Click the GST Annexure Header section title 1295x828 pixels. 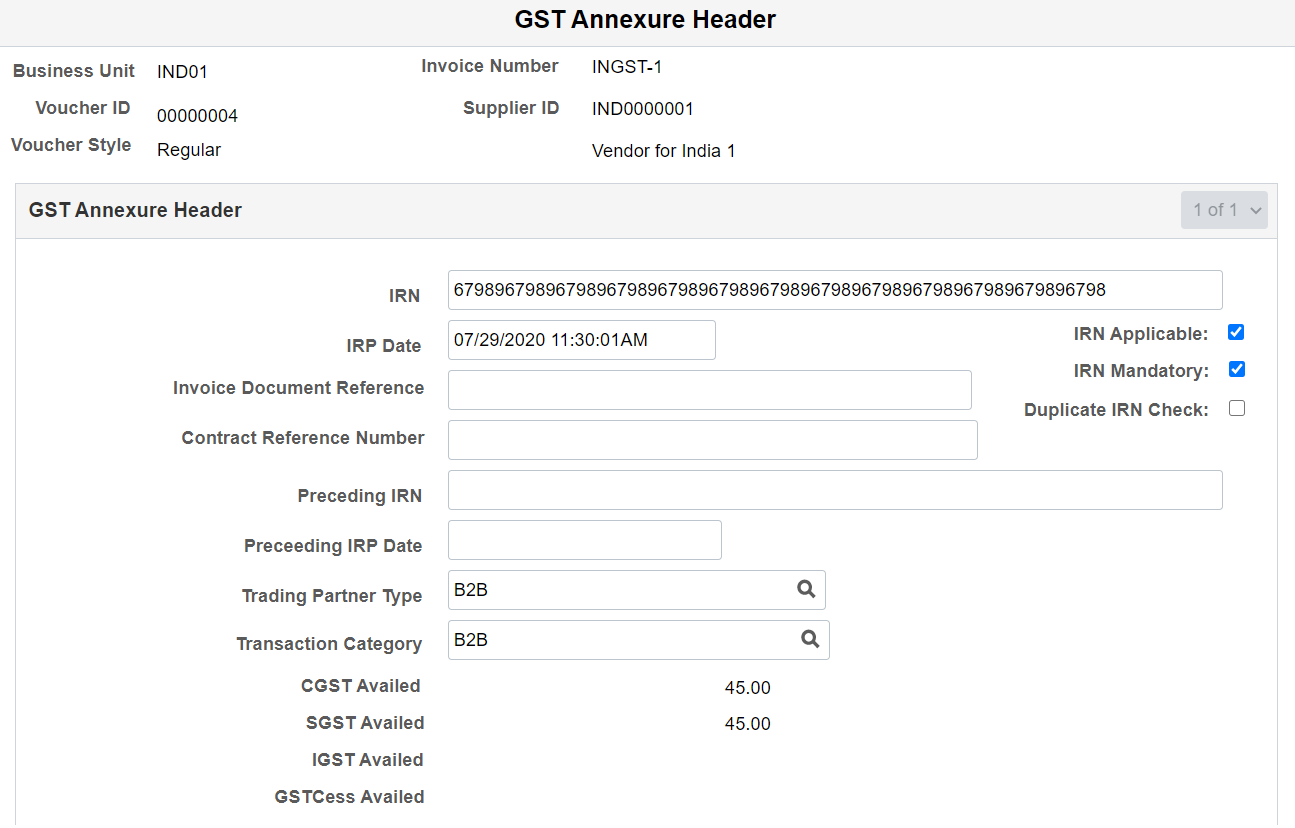point(135,210)
